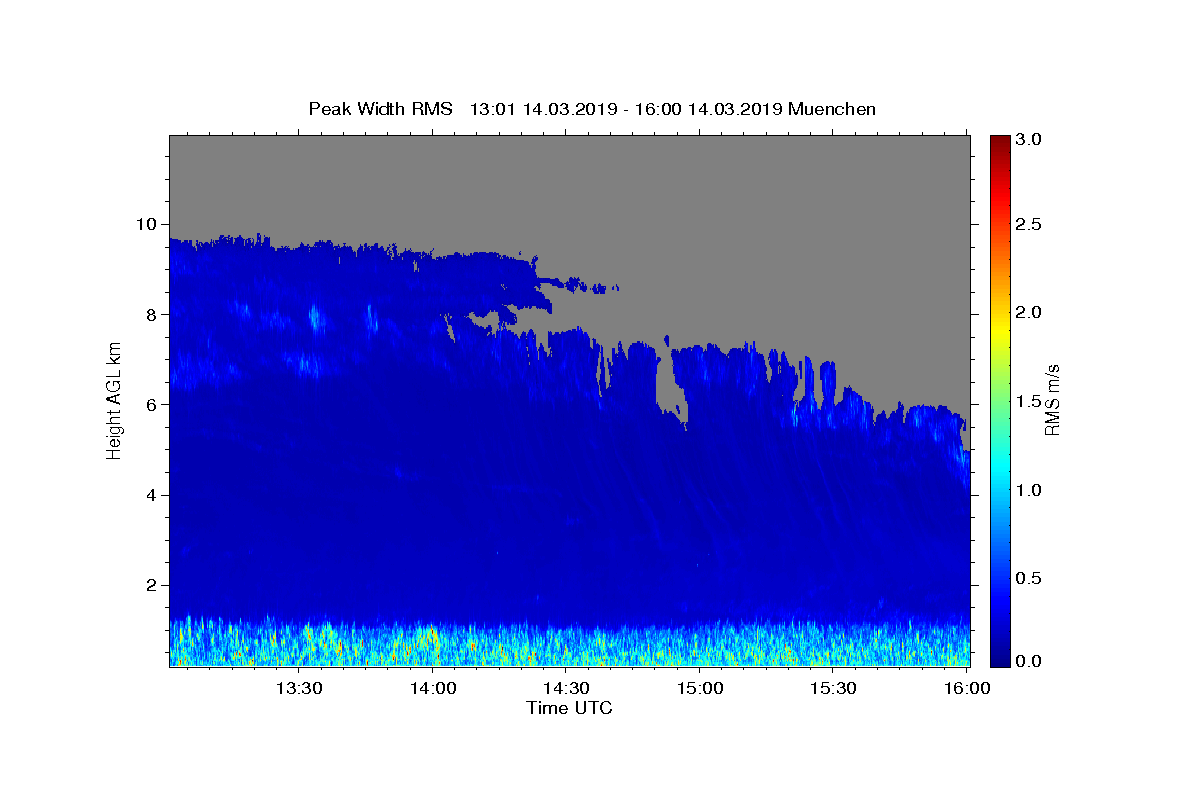The image size is (1200, 800).
Task: Click the dark red top of the colorbar
Action: coord(1000,143)
